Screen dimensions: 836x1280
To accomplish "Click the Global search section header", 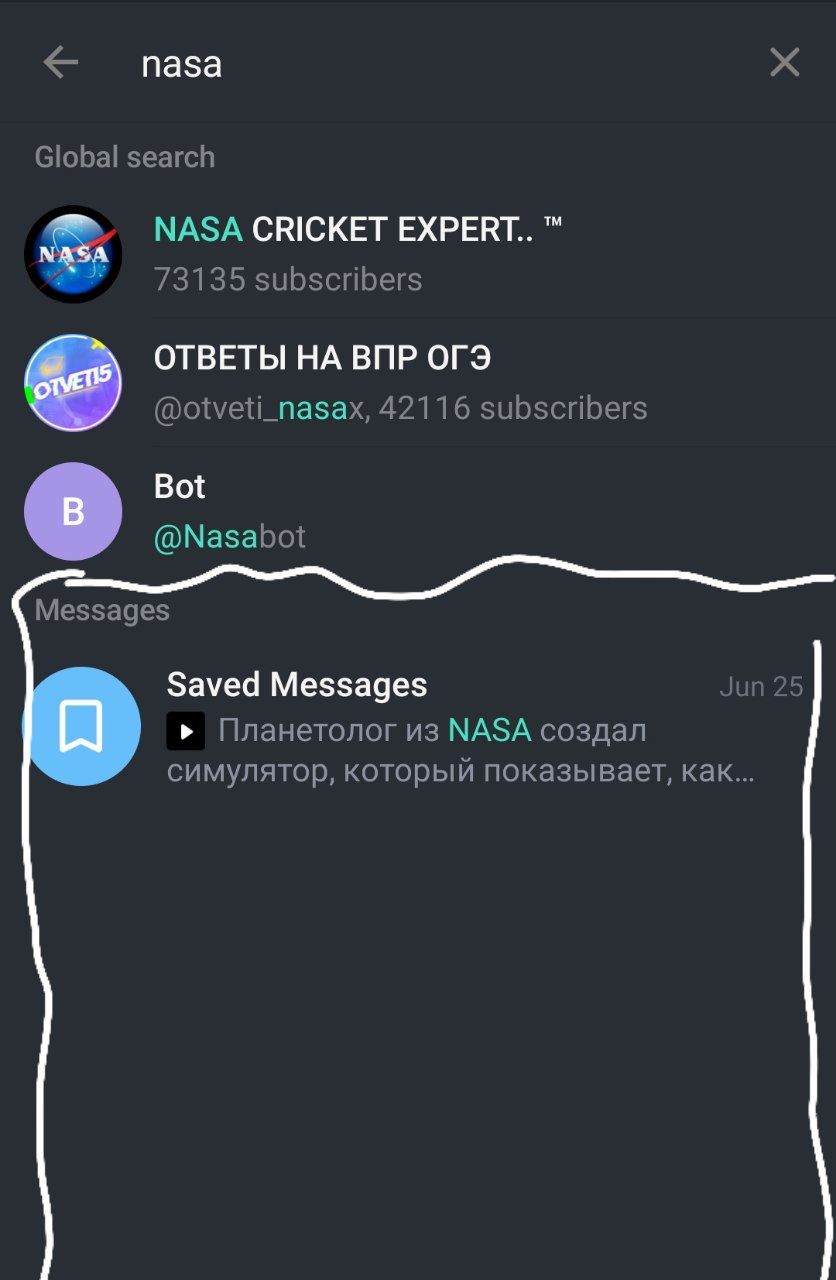I will pyautogui.click(x=125, y=157).
